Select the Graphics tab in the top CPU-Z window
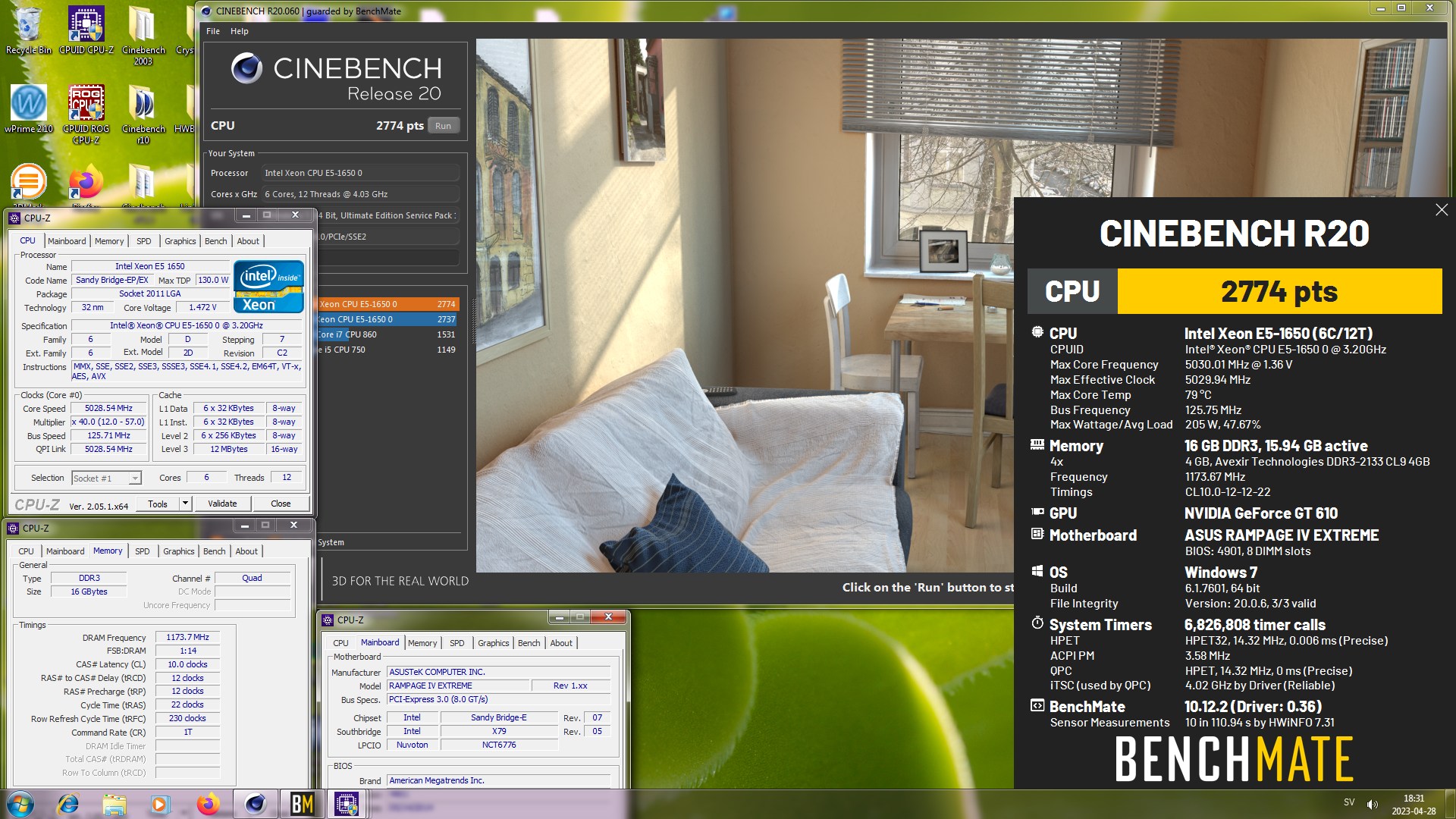The height and width of the screenshot is (819, 1456). click(180, 241)
